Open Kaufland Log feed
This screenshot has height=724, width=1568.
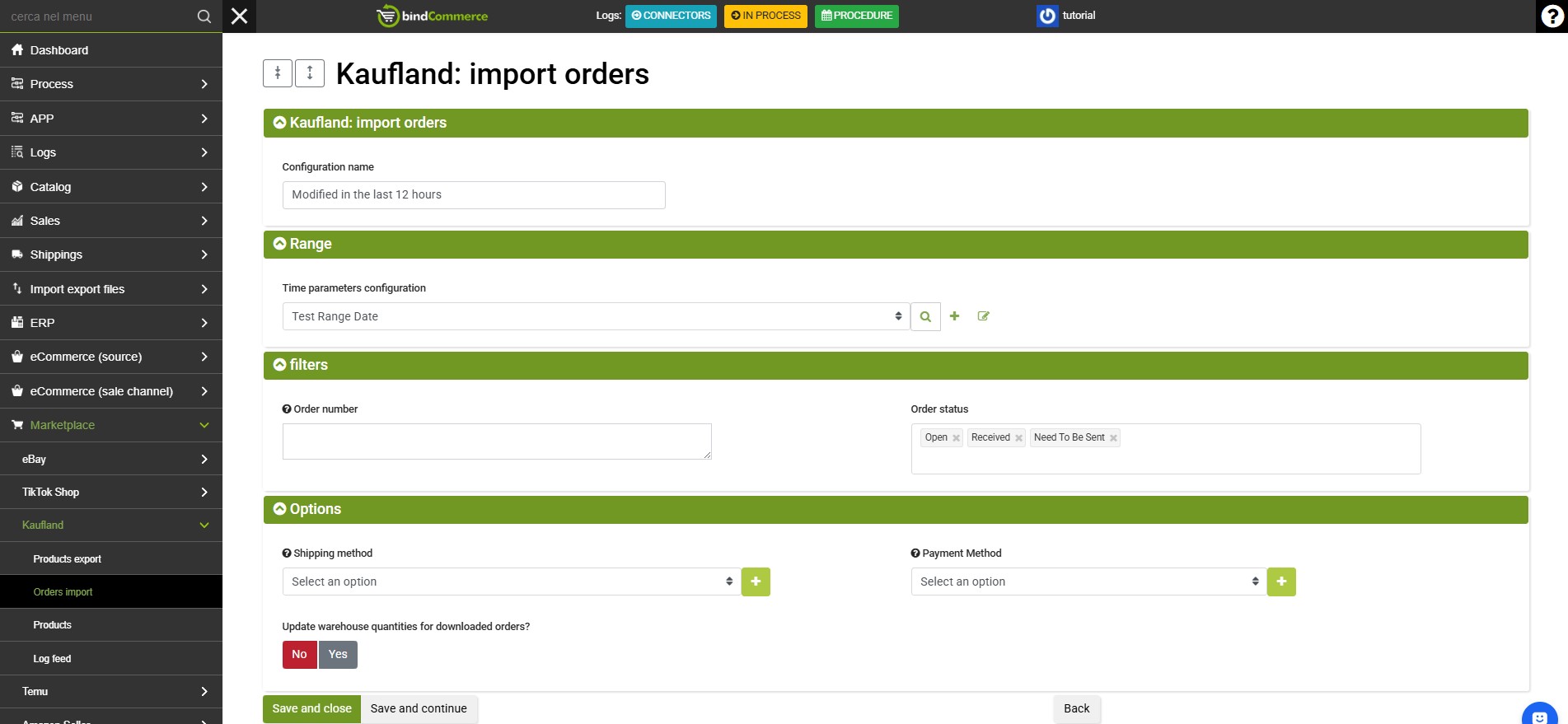(111, 658)
